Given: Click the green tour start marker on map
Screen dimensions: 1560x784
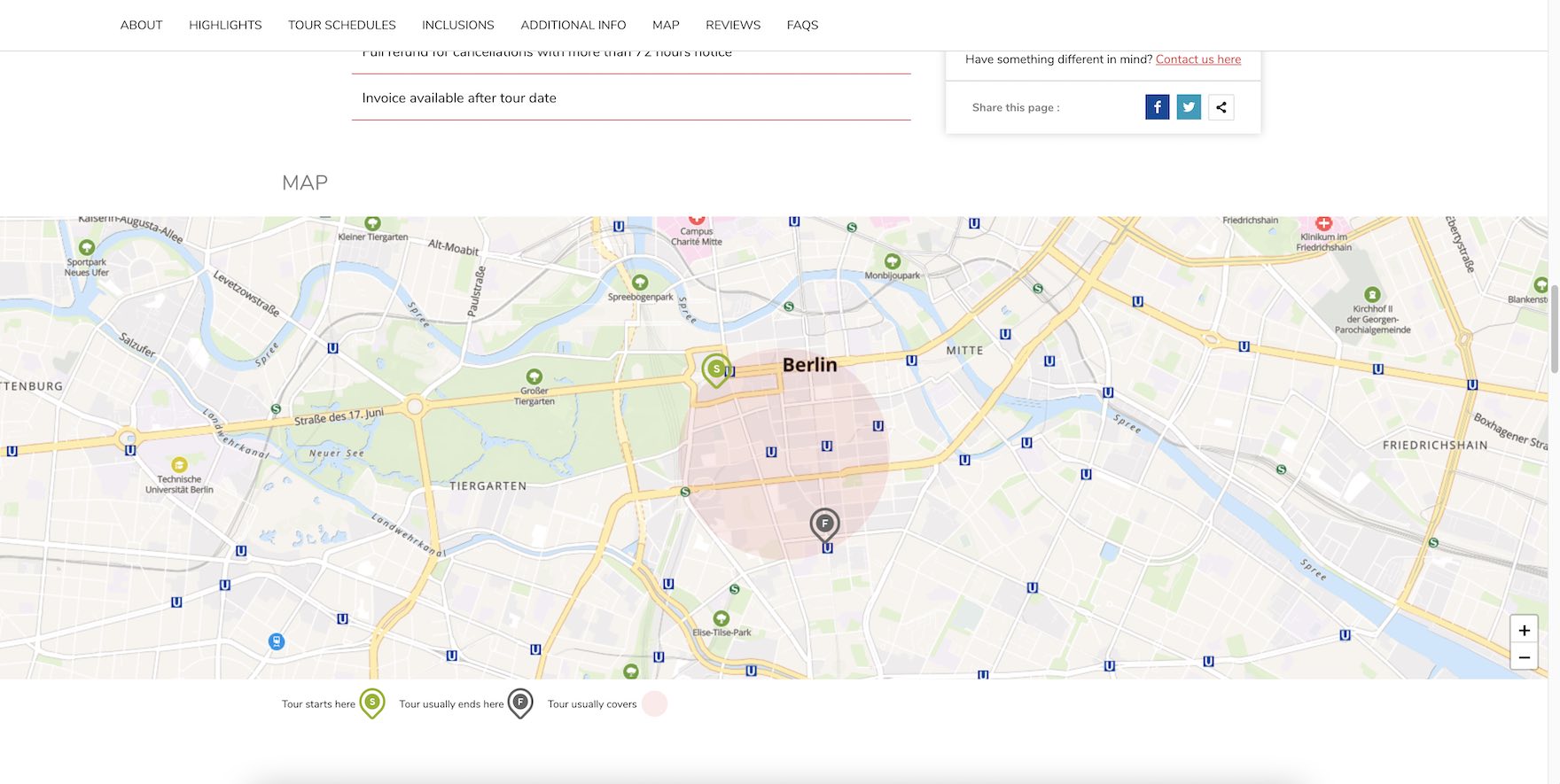Looking at the screenshot, I should [x=716, y=369].
